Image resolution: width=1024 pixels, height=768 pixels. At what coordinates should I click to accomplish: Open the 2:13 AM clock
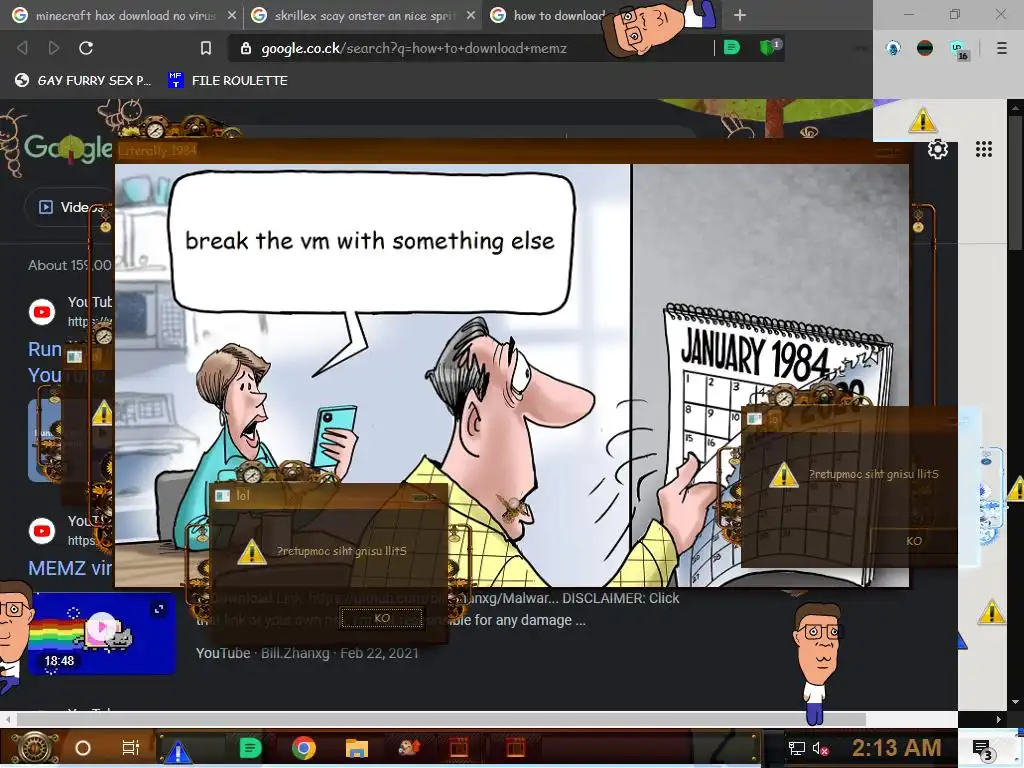coord(897,747)
